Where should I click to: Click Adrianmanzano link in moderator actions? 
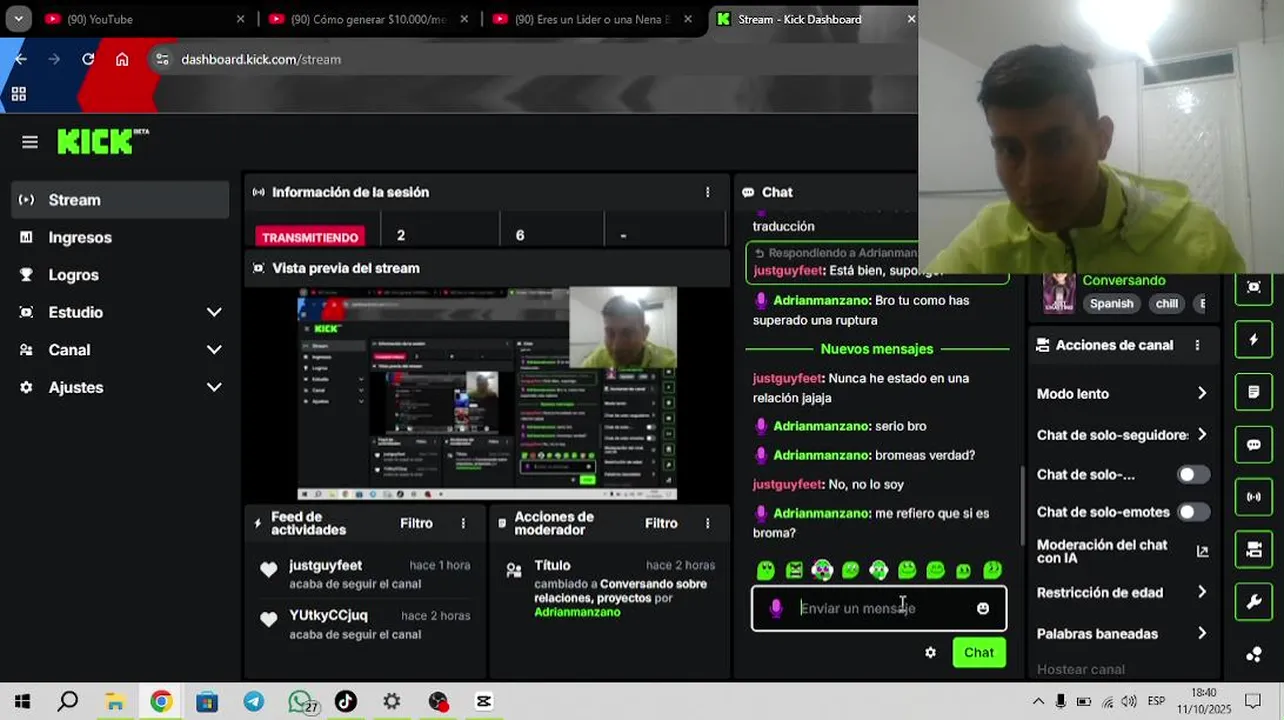pos(577,612)
